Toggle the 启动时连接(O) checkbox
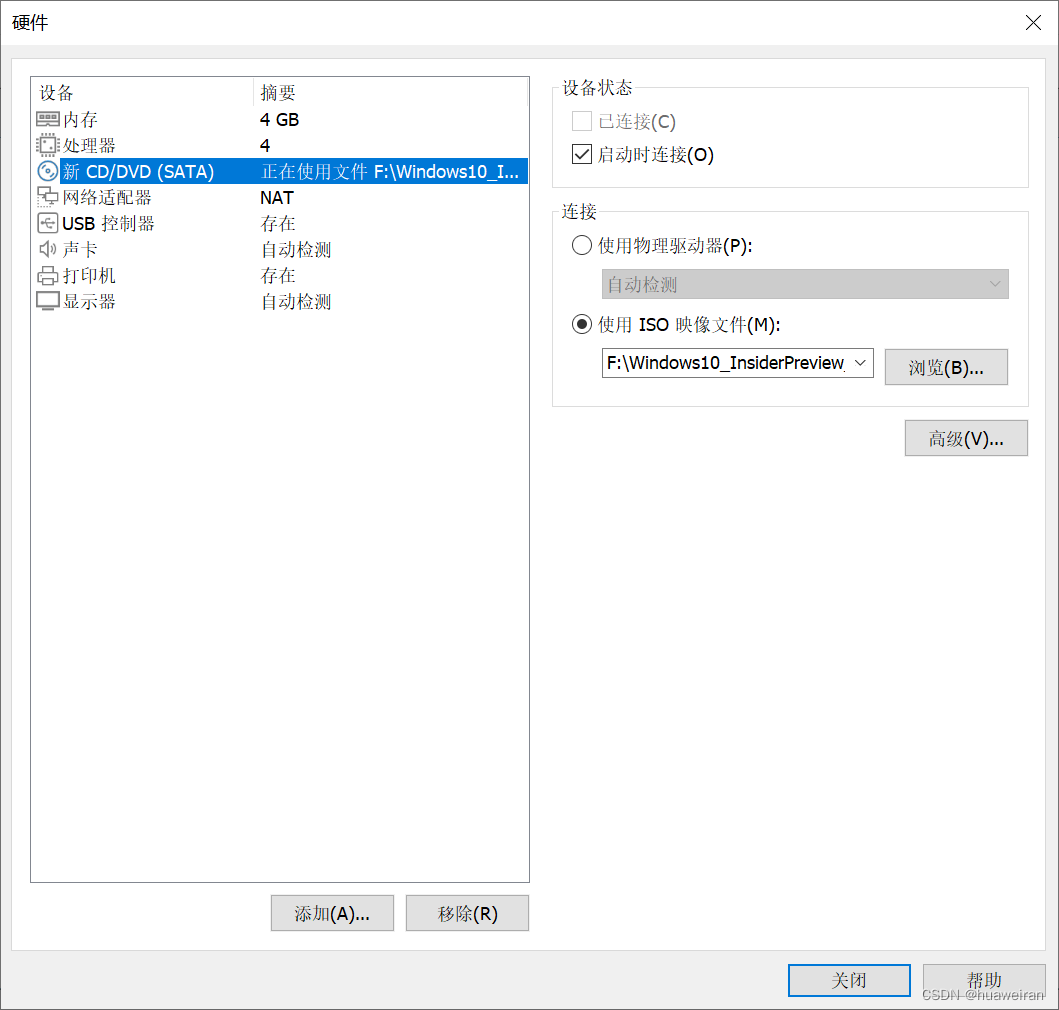This screenshot has height=1010, width=1059. click(582, 154)
